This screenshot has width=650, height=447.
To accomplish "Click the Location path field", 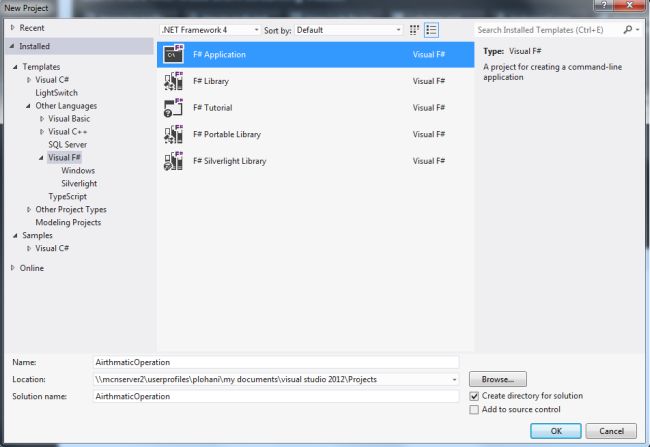I will (x=272, y=379).
